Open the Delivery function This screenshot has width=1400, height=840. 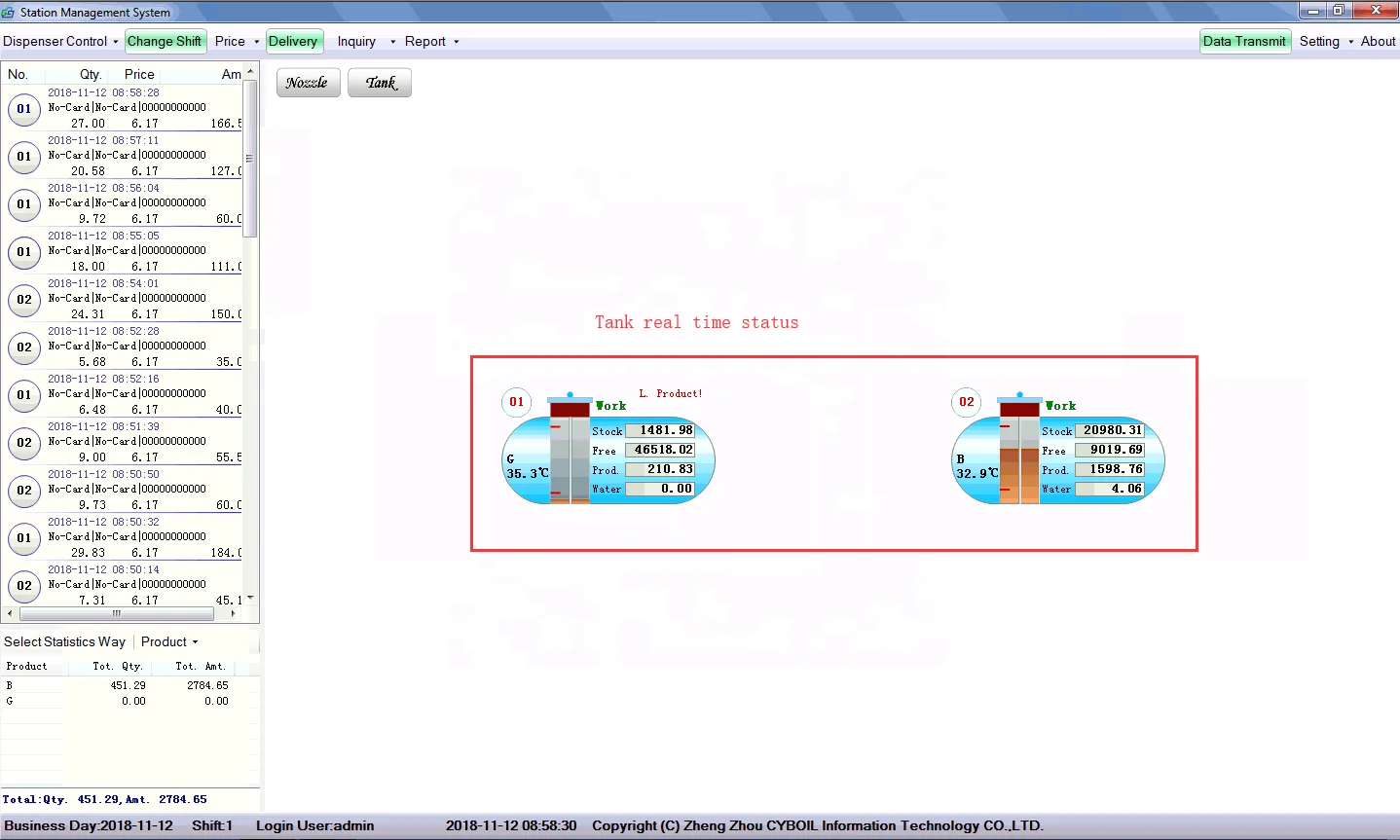(x=293, y=42)
